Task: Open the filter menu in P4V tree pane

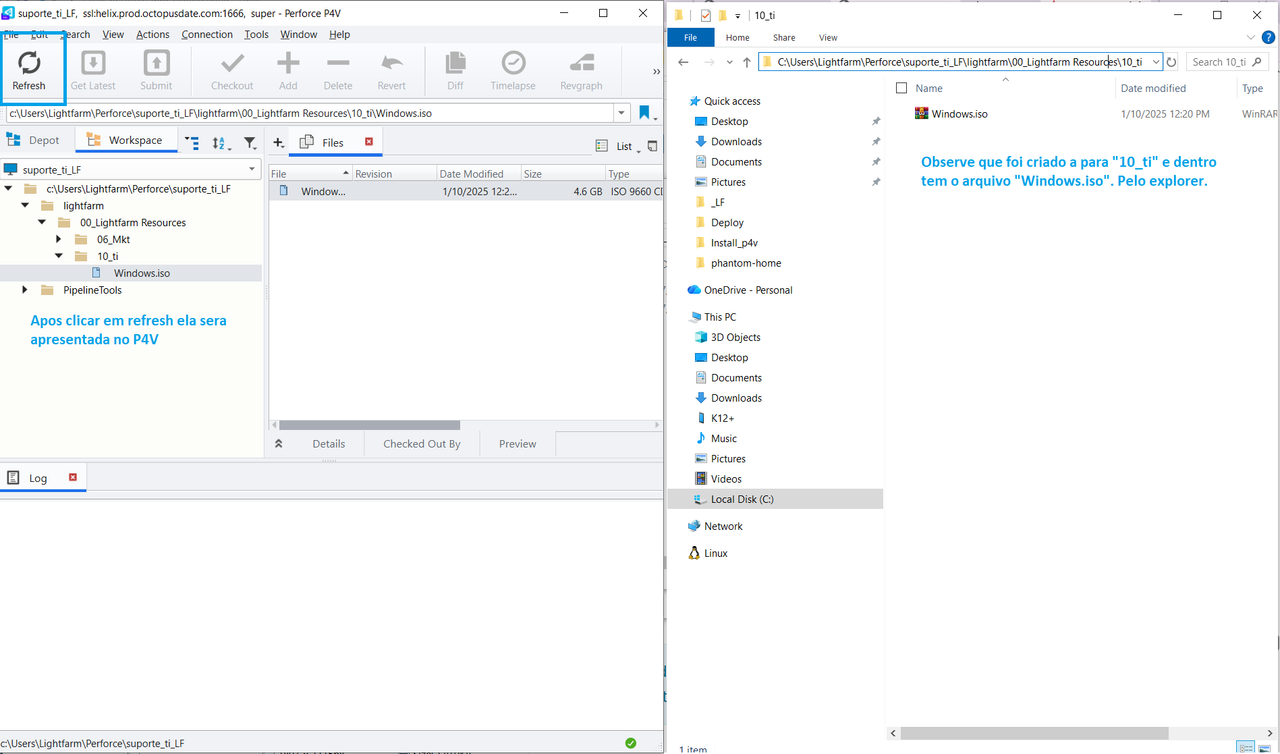Action: click(251, 143)
